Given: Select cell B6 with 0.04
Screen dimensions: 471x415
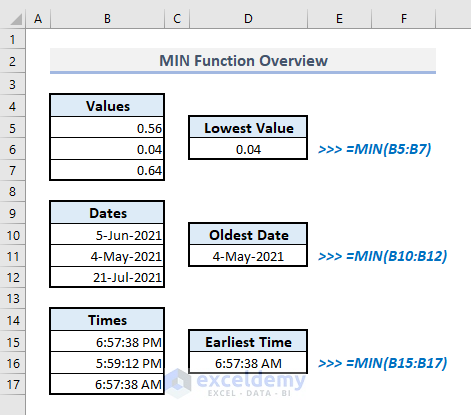Looking at the screenshot, I should 107,149.
